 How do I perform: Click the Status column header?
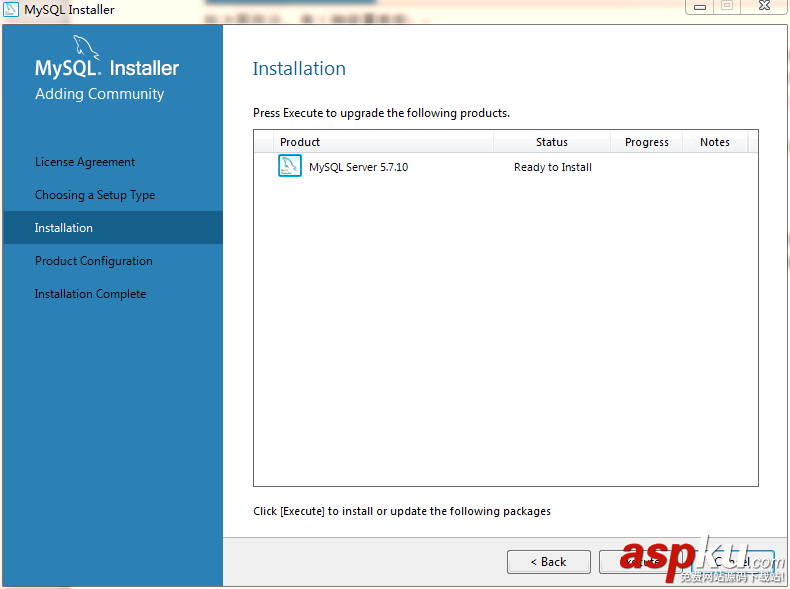[x=552, y=142]
